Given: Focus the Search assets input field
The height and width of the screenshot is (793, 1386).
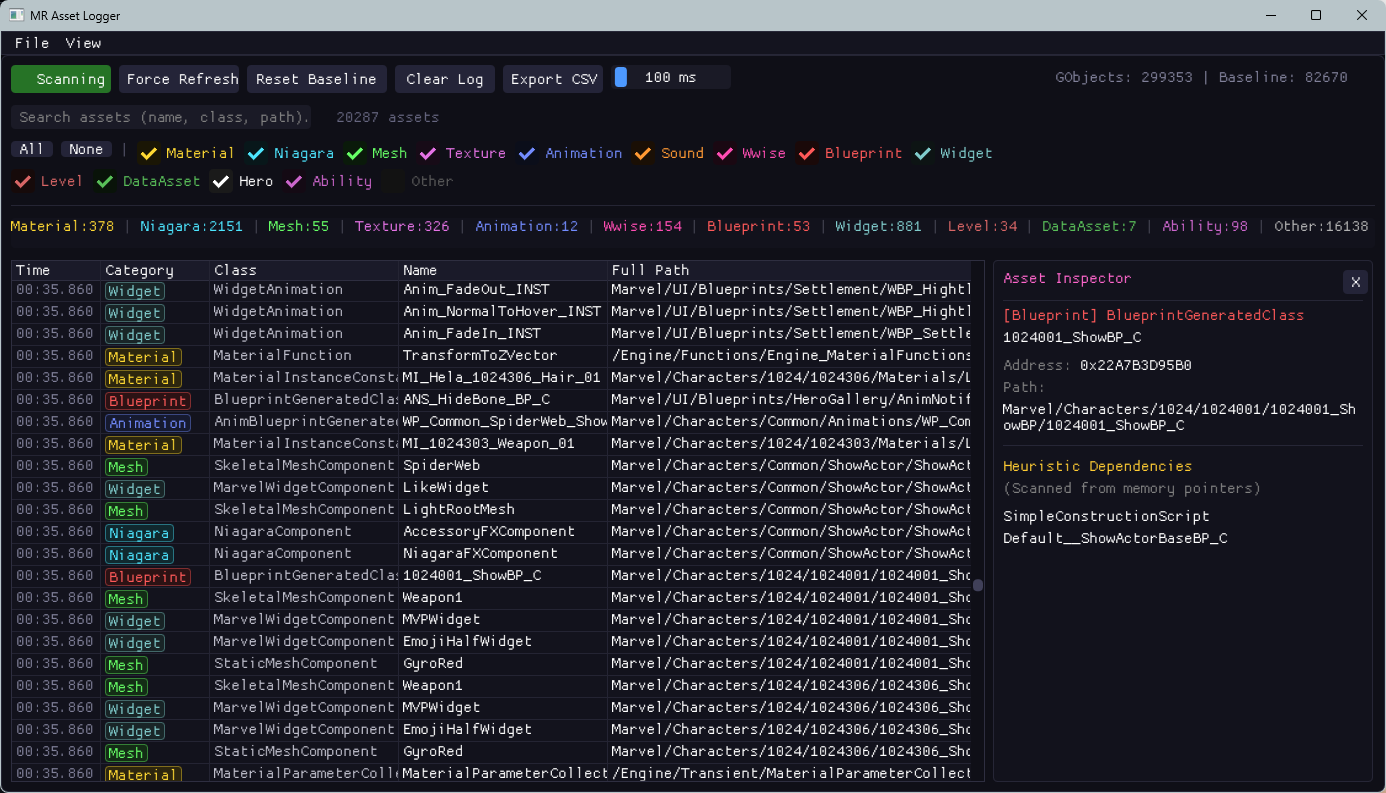Looking at the screenshot, I should (x=161, y=117).
